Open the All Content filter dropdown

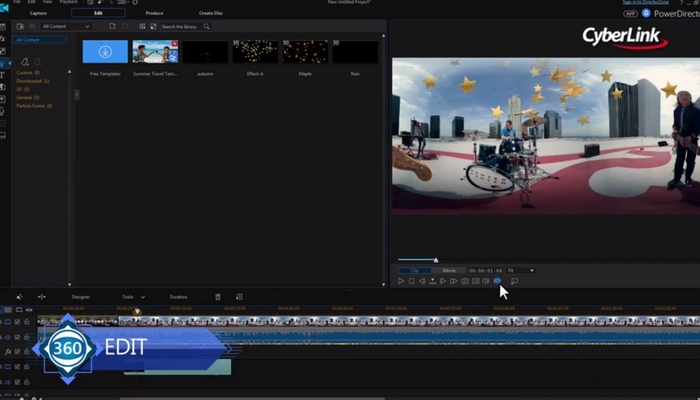(x=64, y=26)
